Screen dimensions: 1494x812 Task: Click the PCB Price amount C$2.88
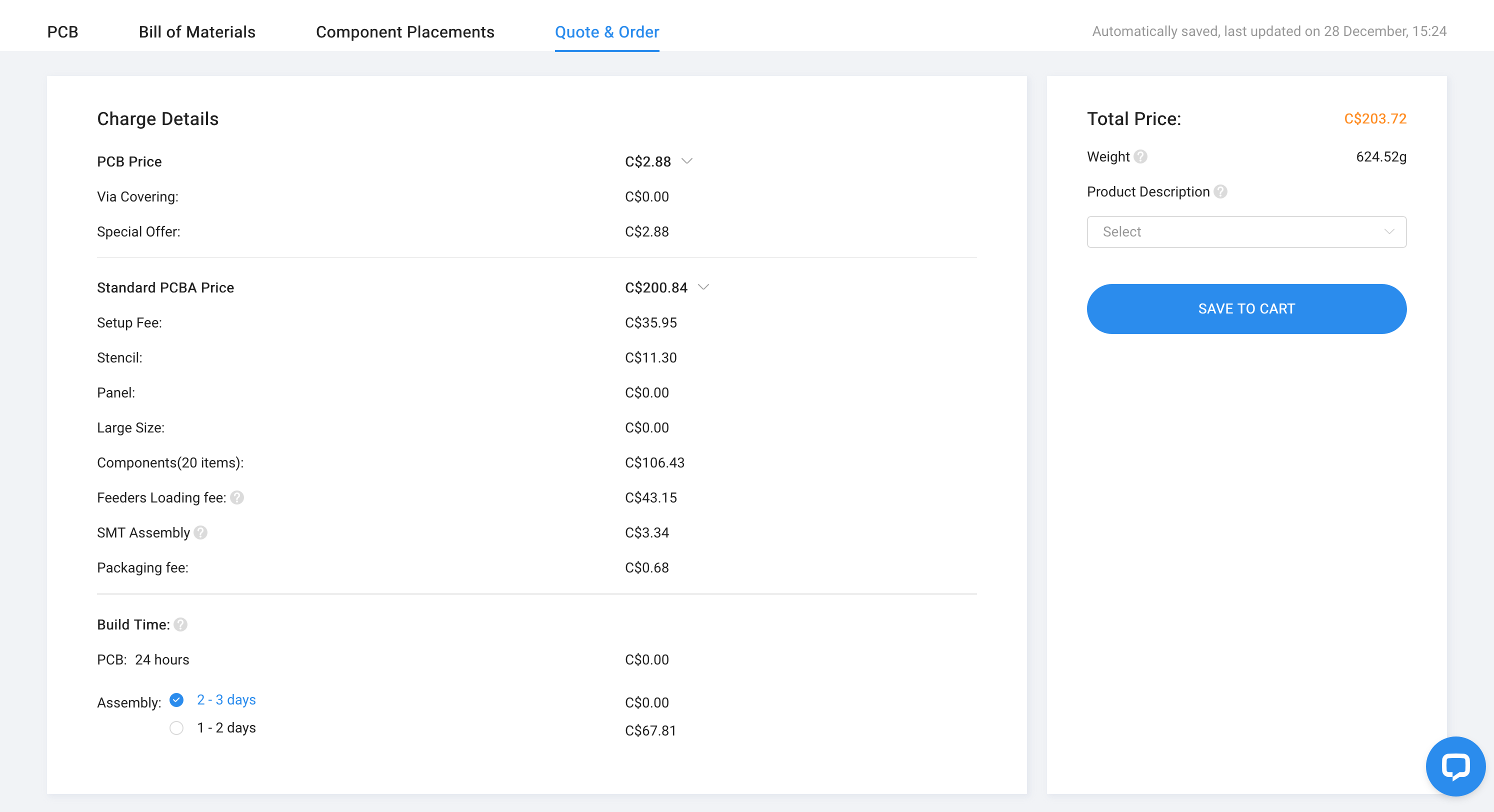pos(648,162)
